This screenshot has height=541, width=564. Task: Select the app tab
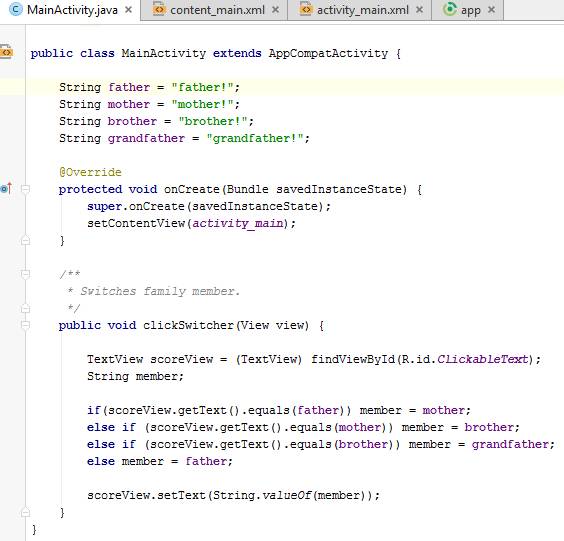point(467,10)
